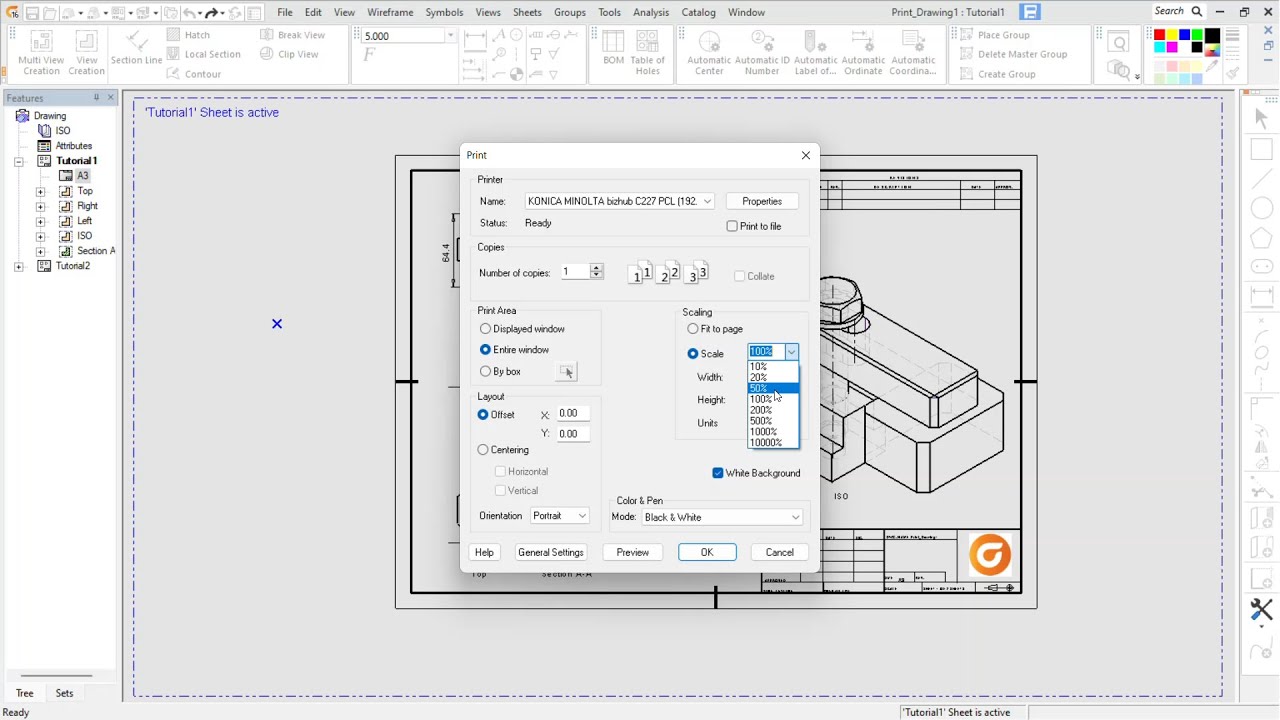1280x720 pixels.
Task: Click the Automatic Ordinate tool
Action: click(x=863, y=52)
